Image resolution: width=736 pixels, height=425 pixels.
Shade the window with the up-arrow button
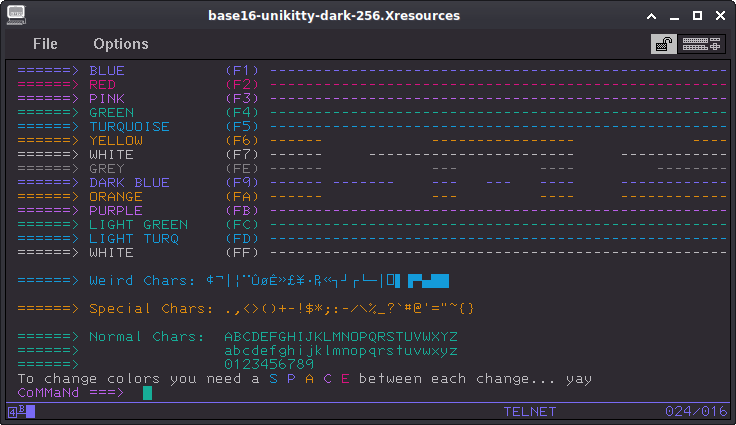pyautogui.click(x=652, y=16)
